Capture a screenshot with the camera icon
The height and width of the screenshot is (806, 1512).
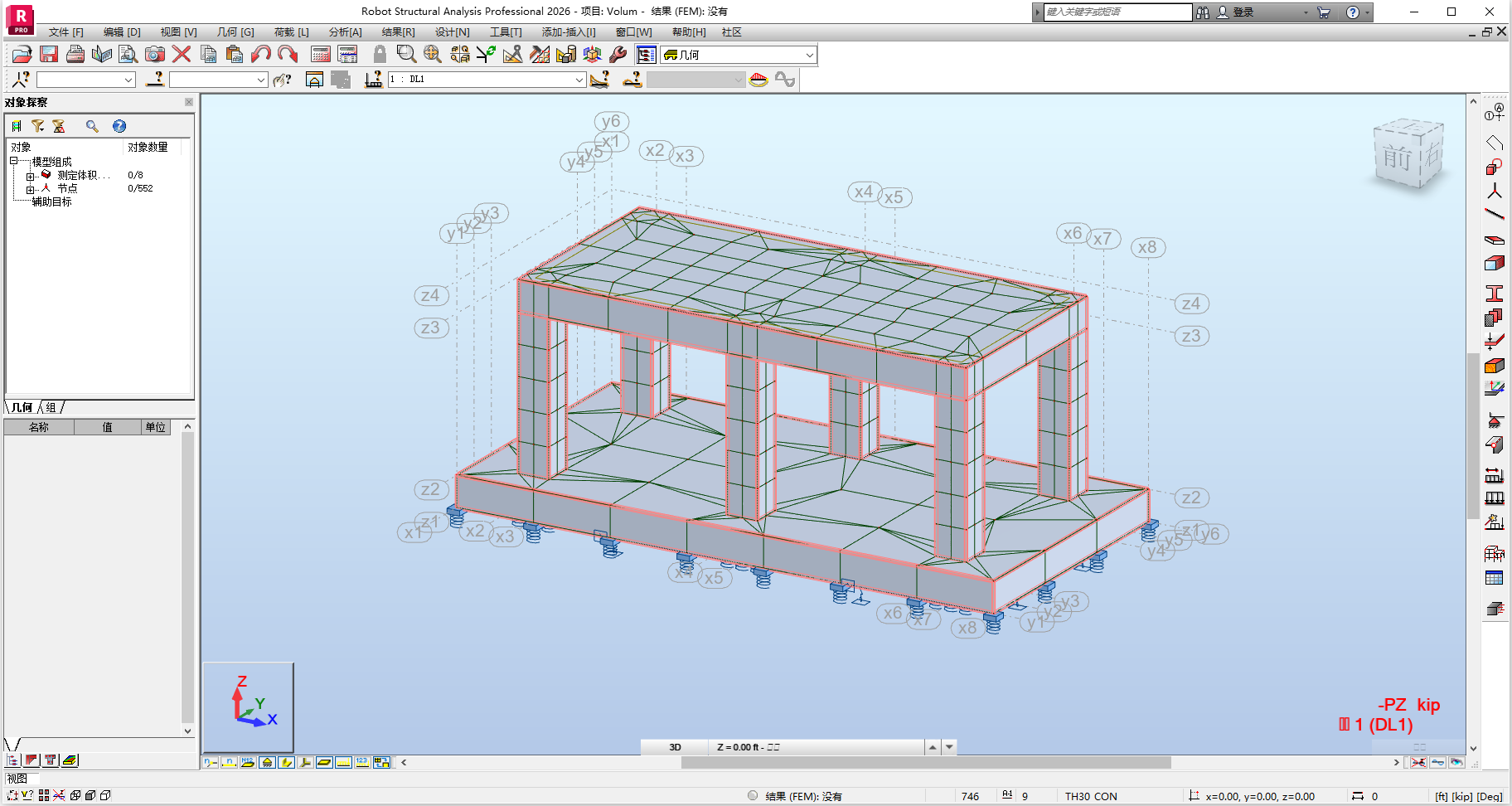click(x=155, y=55)
